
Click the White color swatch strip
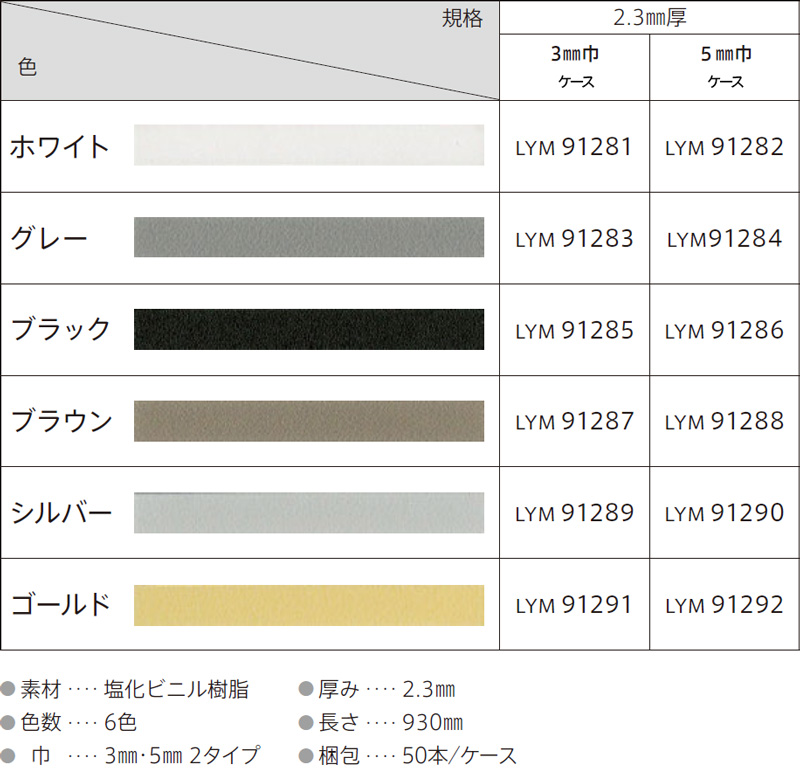[x=309, y=145]
